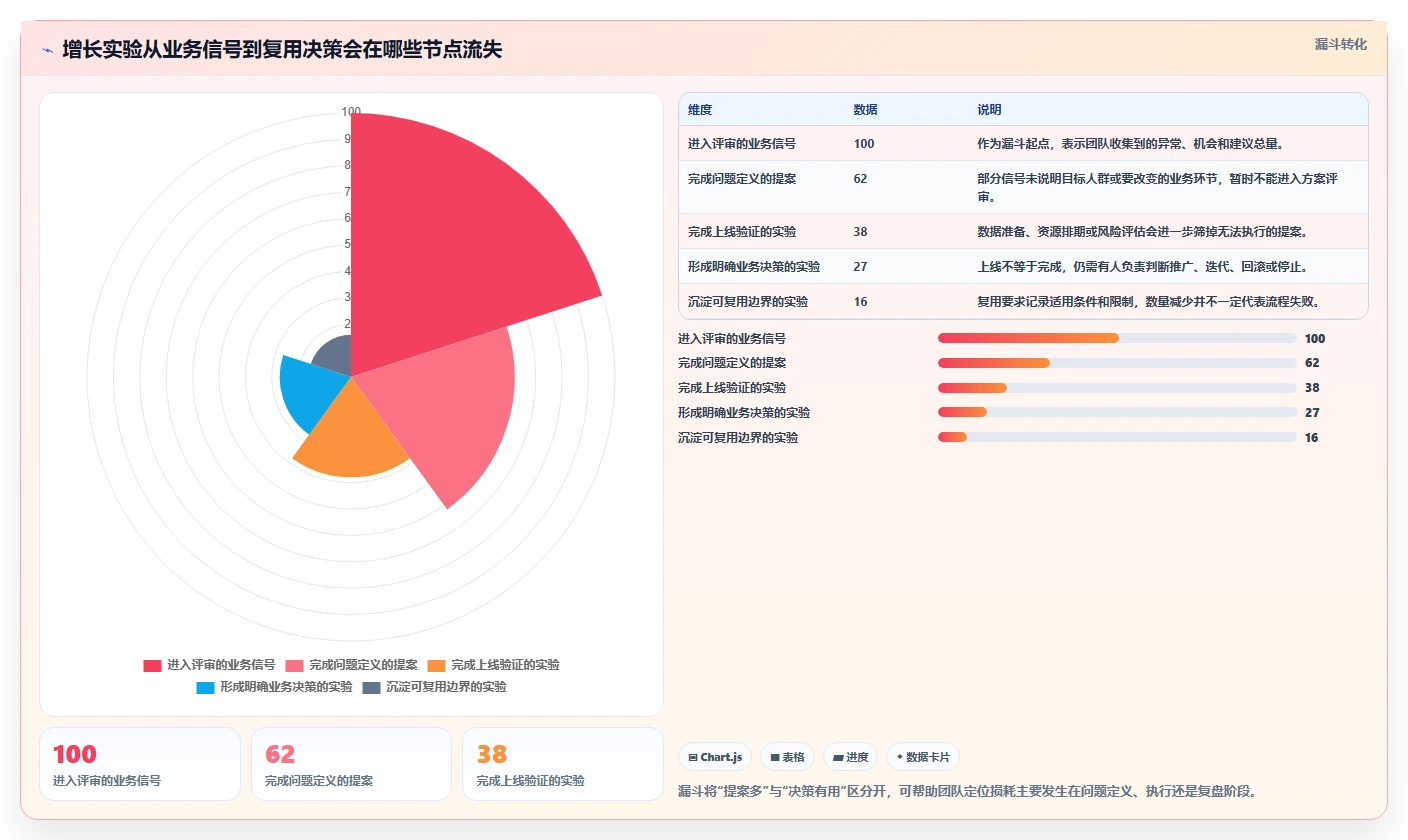Click the icon inside the Chart.js chip

click(x=693, y=758)
